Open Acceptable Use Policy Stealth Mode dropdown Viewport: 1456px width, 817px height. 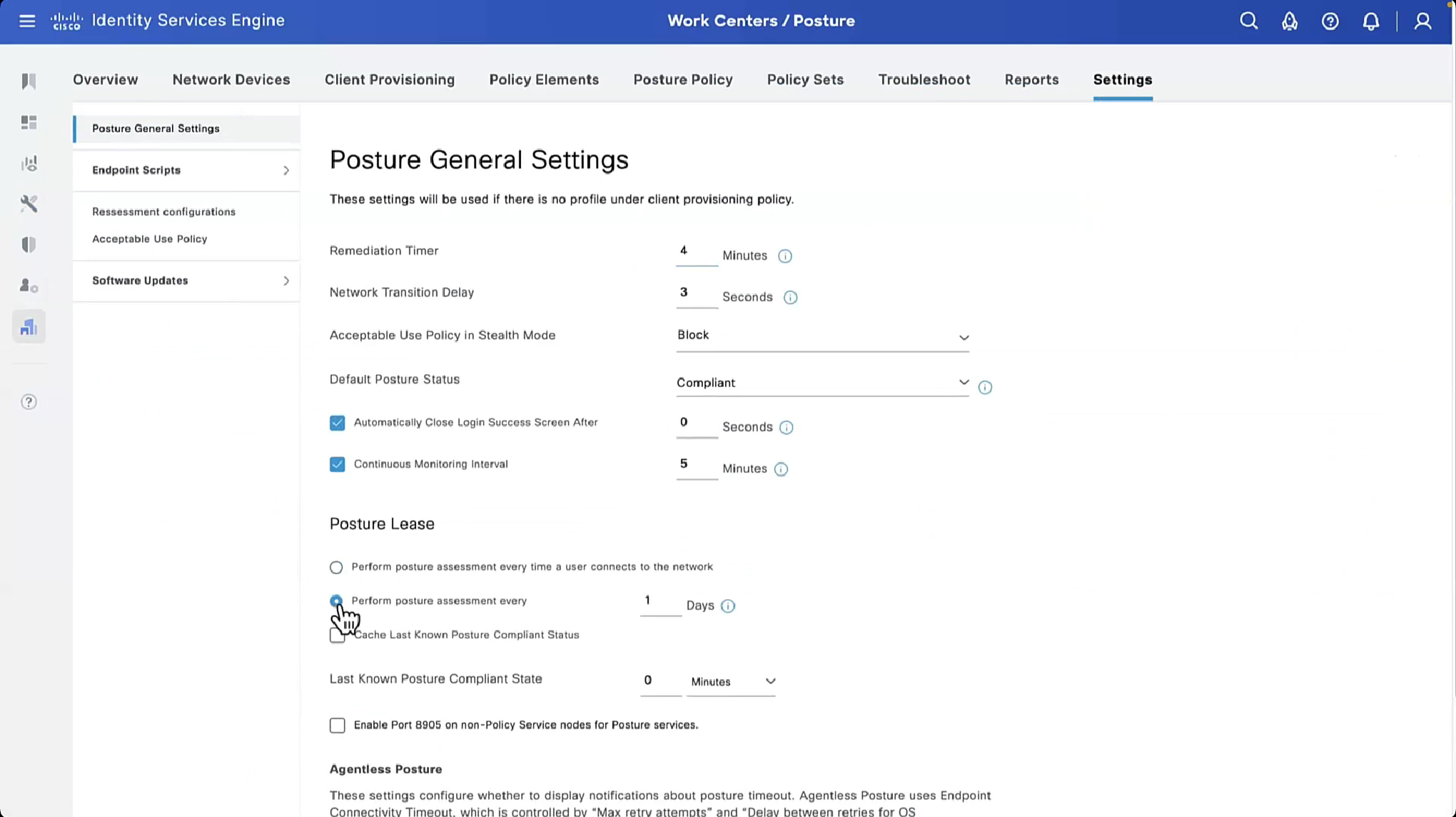pos(821,336)
